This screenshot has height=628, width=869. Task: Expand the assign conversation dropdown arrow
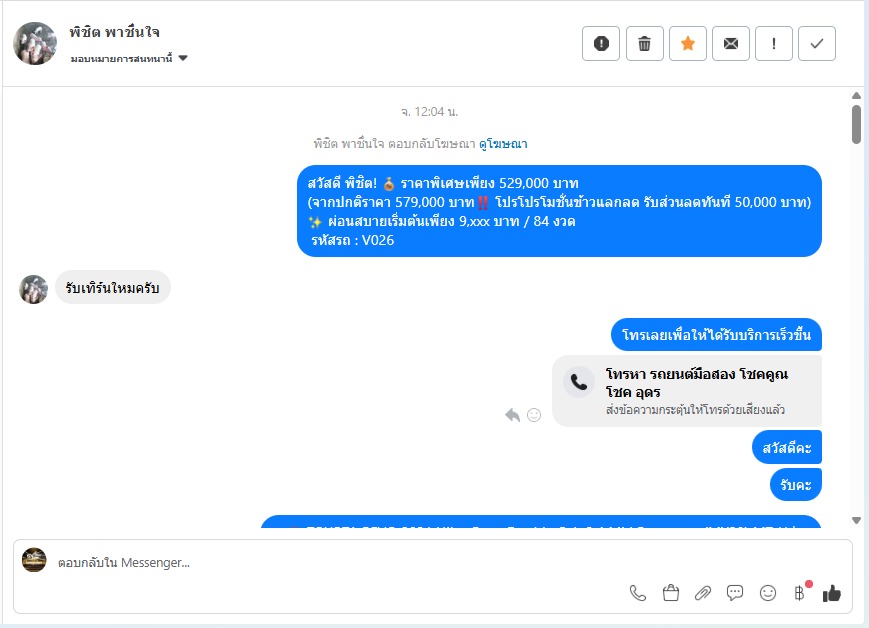(x=183, y=58)
